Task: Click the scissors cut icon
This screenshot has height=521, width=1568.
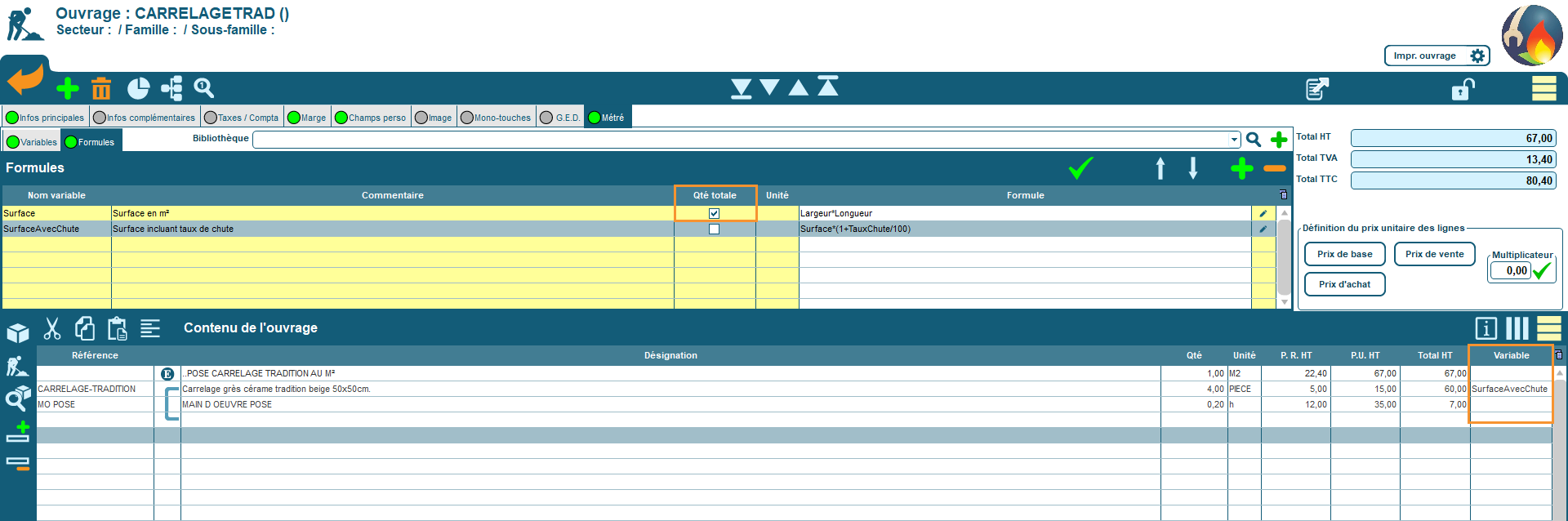Action: (x=52, y=328)
